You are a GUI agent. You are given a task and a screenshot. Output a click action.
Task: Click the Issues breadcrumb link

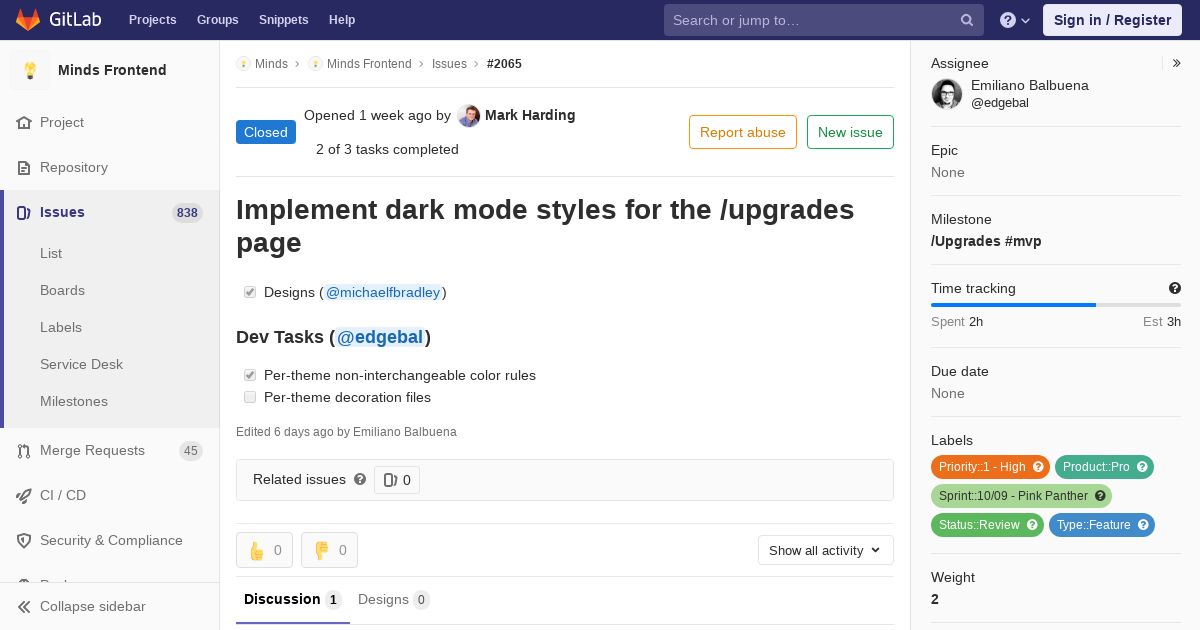[x=449, y=63]
